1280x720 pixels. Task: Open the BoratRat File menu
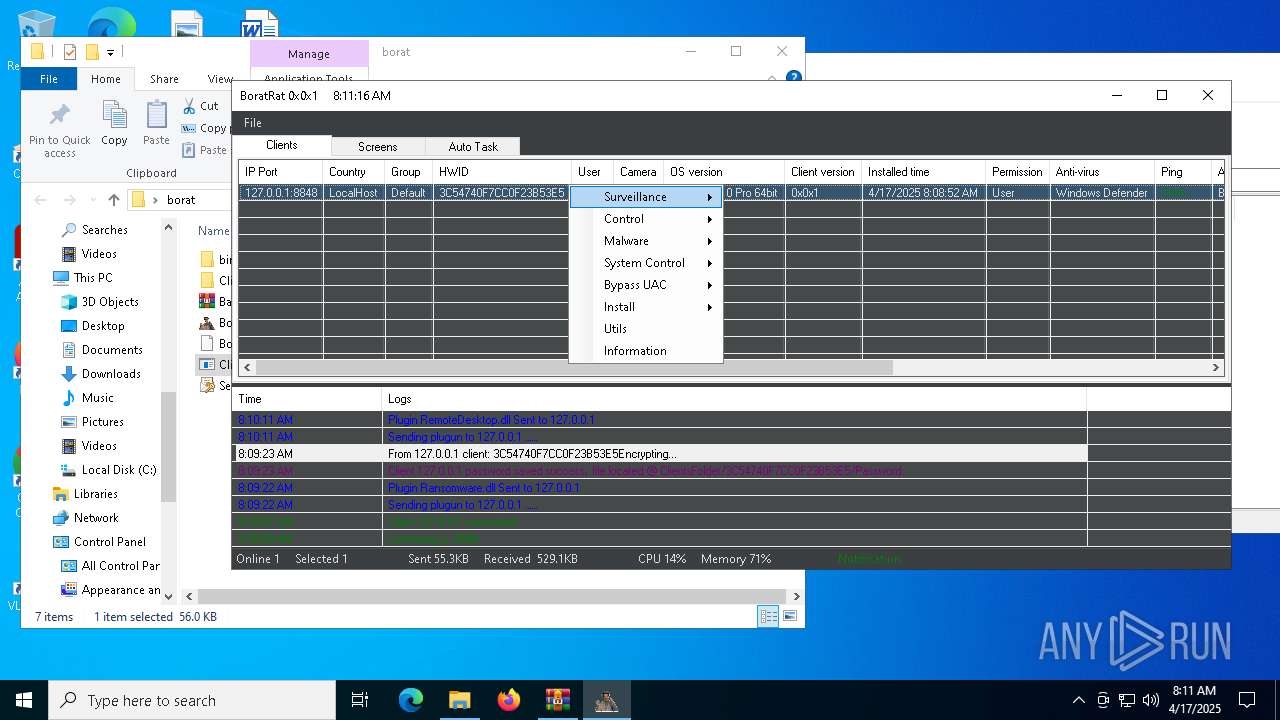pyautogui.click(x=253, y=123)
